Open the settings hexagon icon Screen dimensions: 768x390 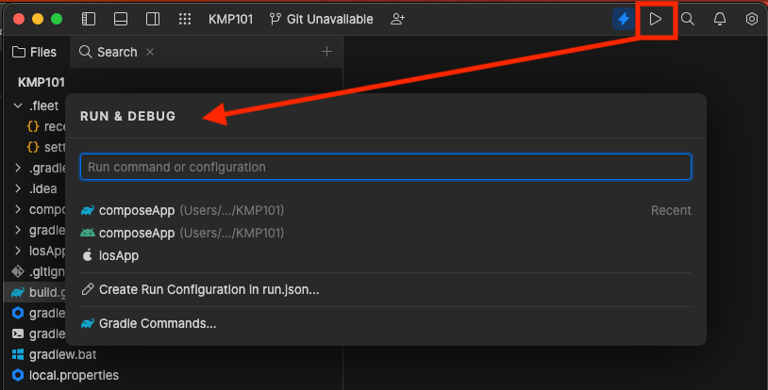(x=751, y=19)
